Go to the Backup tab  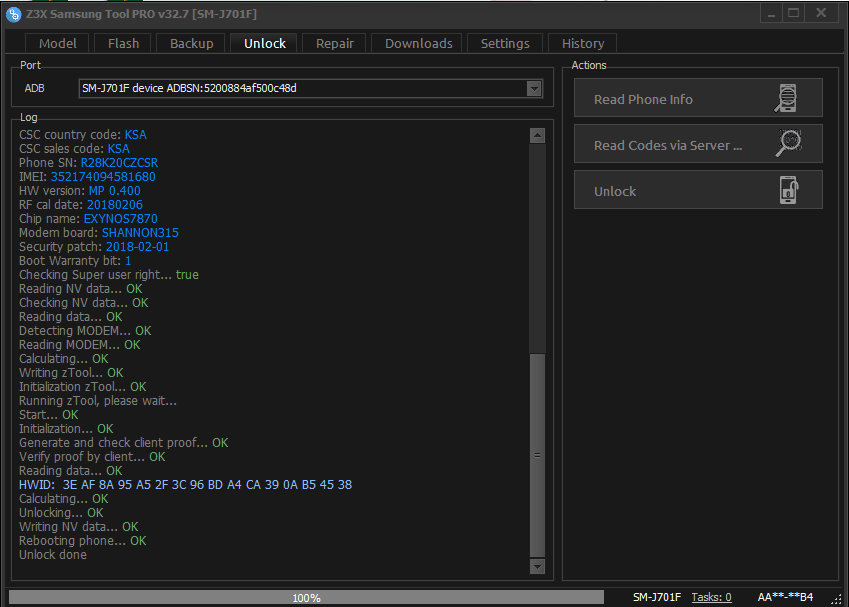click(192, 43)
